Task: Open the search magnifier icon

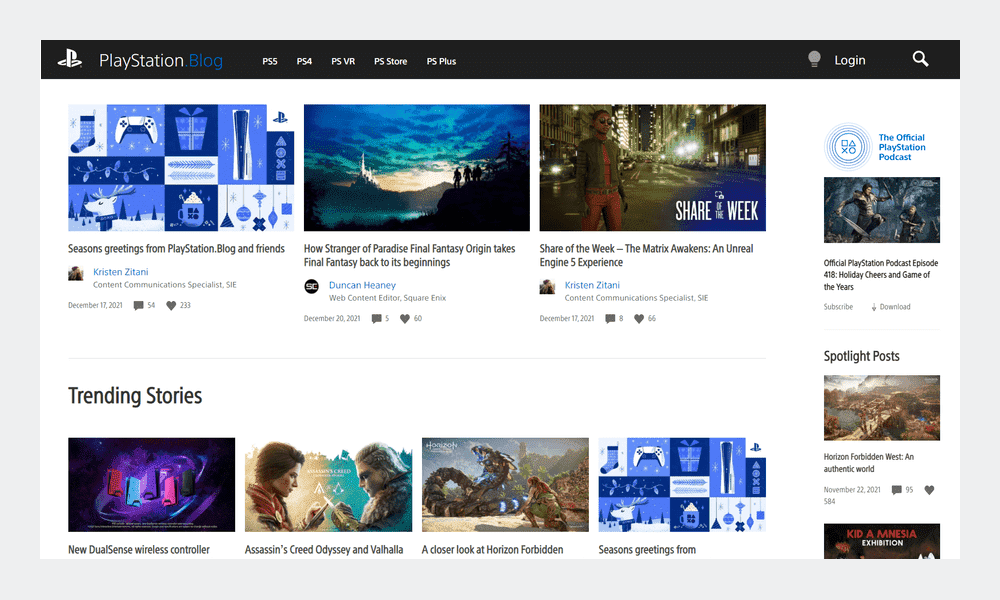Action: click(920, 59)
